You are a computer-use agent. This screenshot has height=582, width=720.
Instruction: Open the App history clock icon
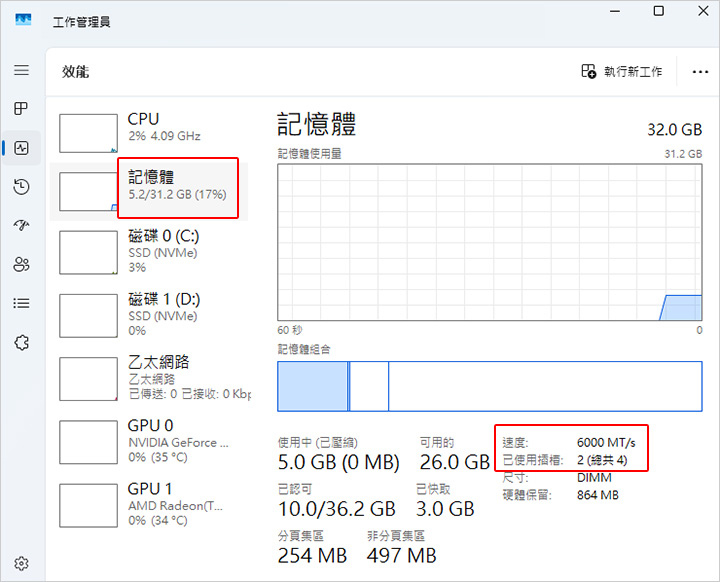click(21, 186)
